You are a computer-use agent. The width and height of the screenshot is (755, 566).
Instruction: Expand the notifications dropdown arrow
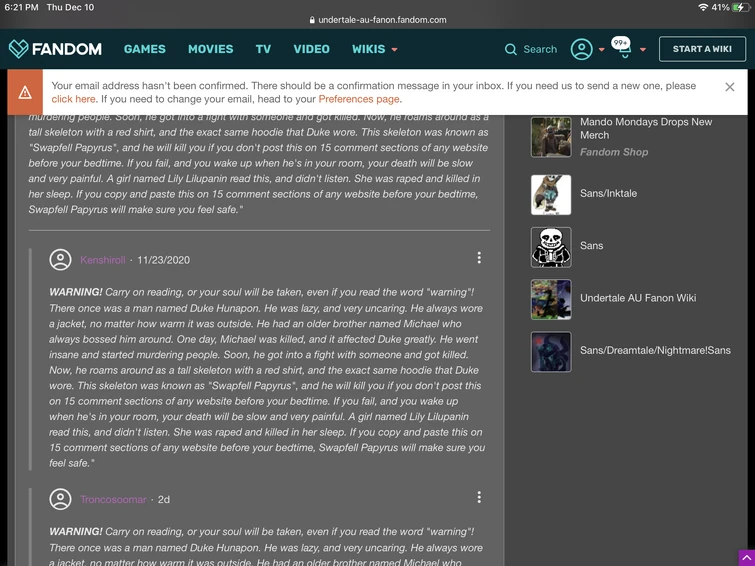pyautogui.click(x=643, y=50)
